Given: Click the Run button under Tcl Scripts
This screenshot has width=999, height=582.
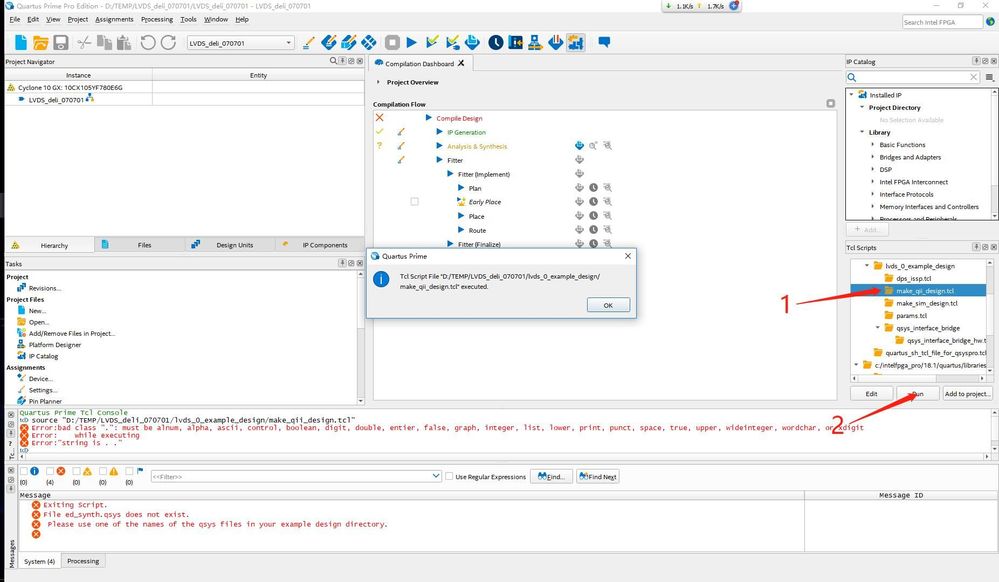Looking at the screenshot, I should (x=916, y=394).
